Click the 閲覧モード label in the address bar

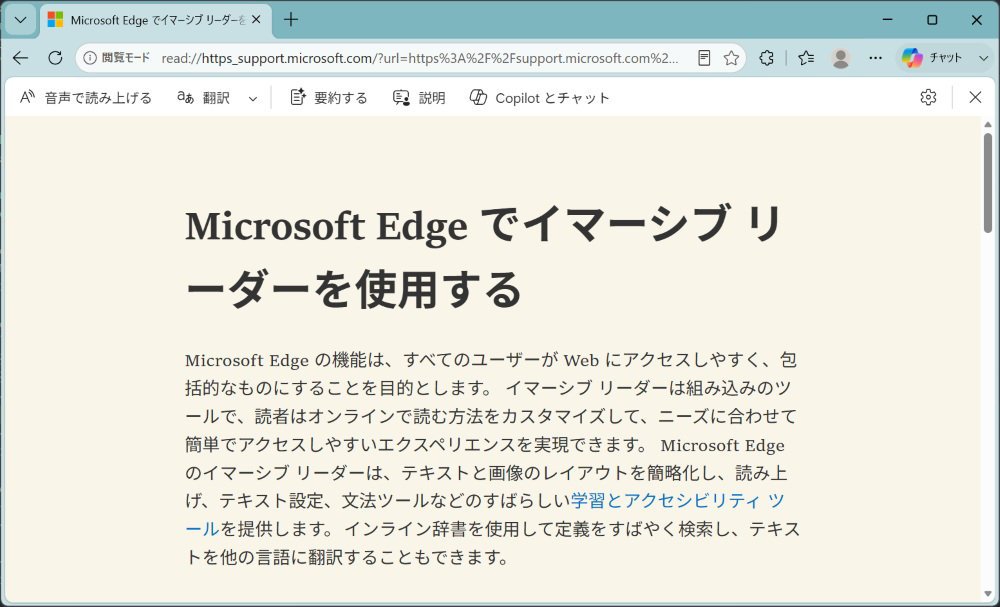point(126,58)
